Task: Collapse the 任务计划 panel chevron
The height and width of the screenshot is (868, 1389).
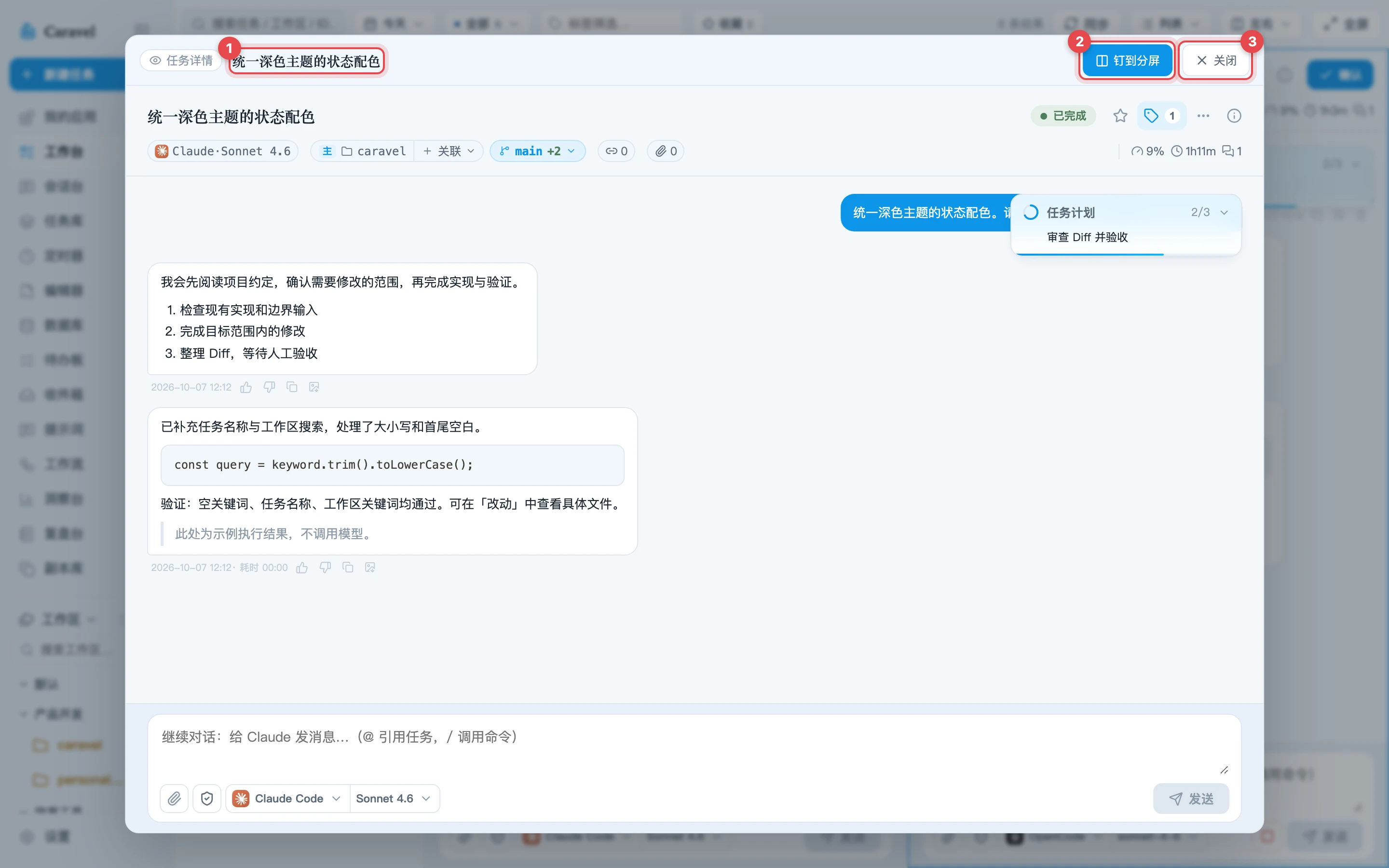Action: click(1224, 212)
